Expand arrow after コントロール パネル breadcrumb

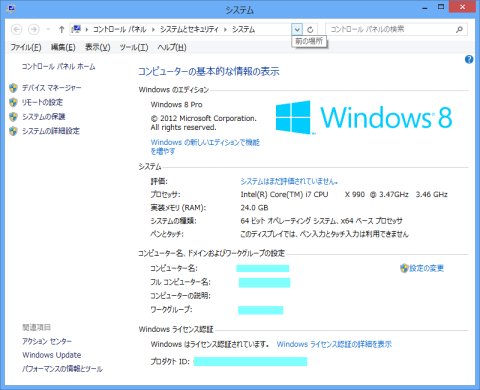pyautogui.click(x=153, y=30)
